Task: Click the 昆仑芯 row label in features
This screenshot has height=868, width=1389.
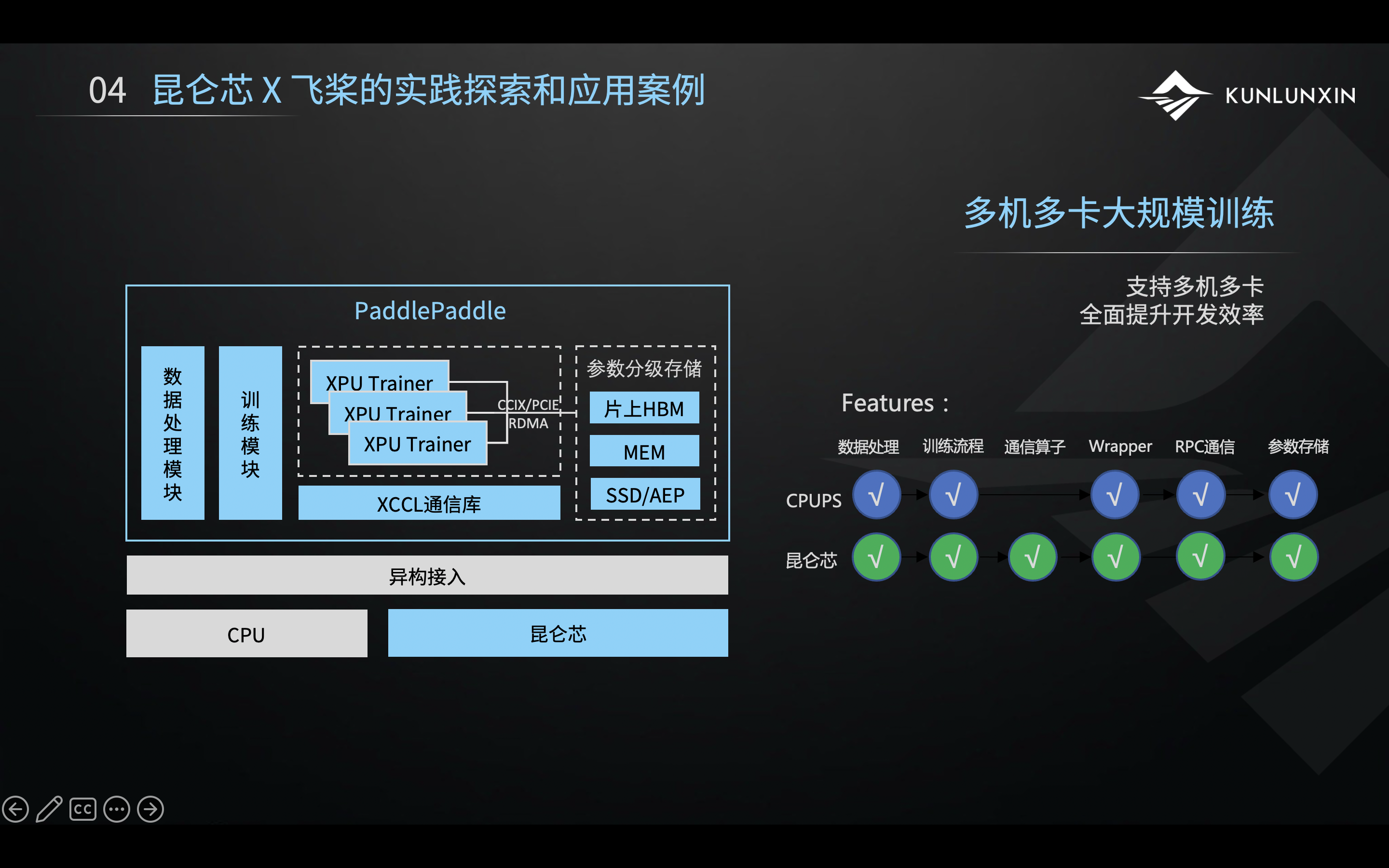Action: [812, 560]
